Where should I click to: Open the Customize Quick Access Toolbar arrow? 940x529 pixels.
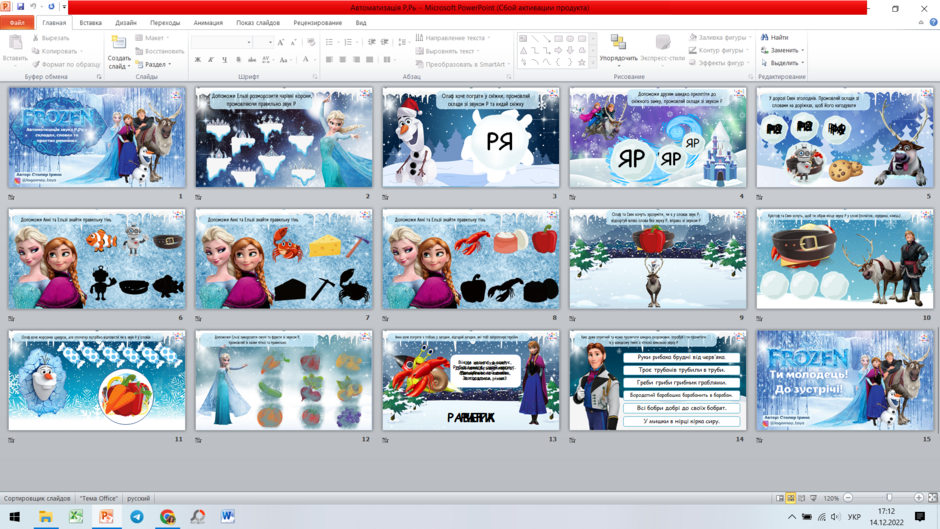coord(64,7)
